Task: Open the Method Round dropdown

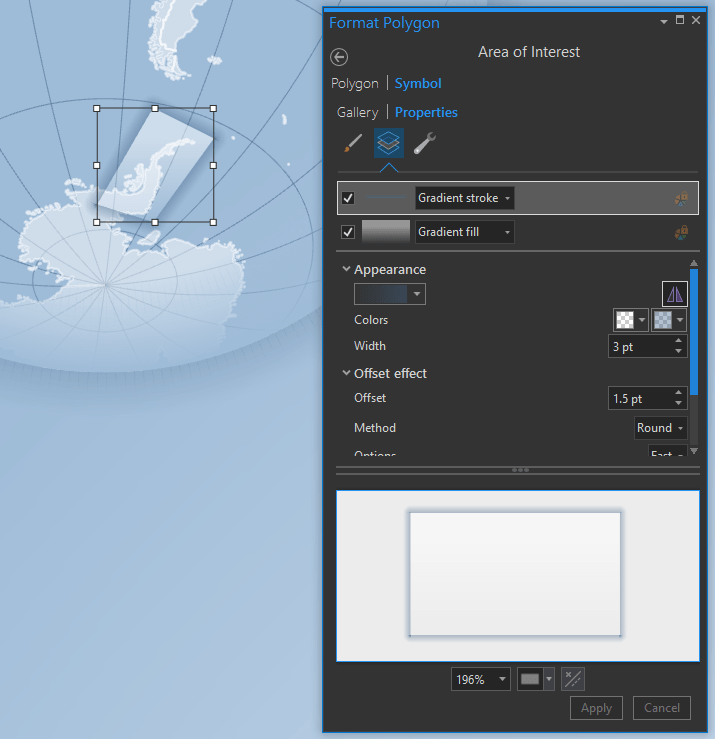Action: [660, 428]
